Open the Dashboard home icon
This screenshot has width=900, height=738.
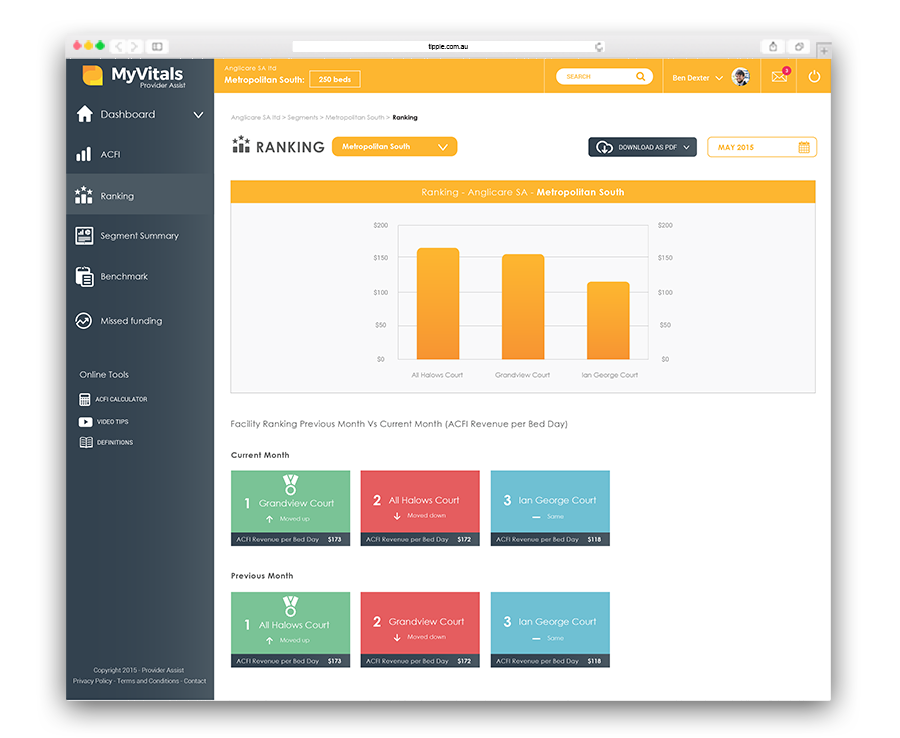pos(84,114)
